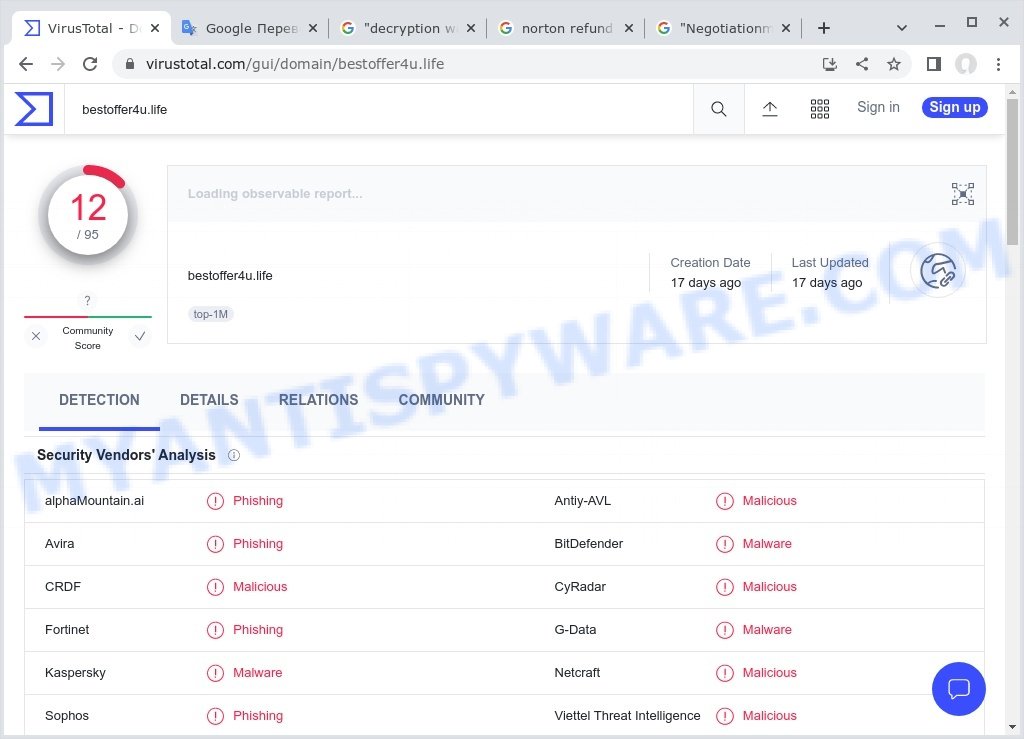Click the globe link domain icon
Screen dimensions: 1024x739
point(938,270)
